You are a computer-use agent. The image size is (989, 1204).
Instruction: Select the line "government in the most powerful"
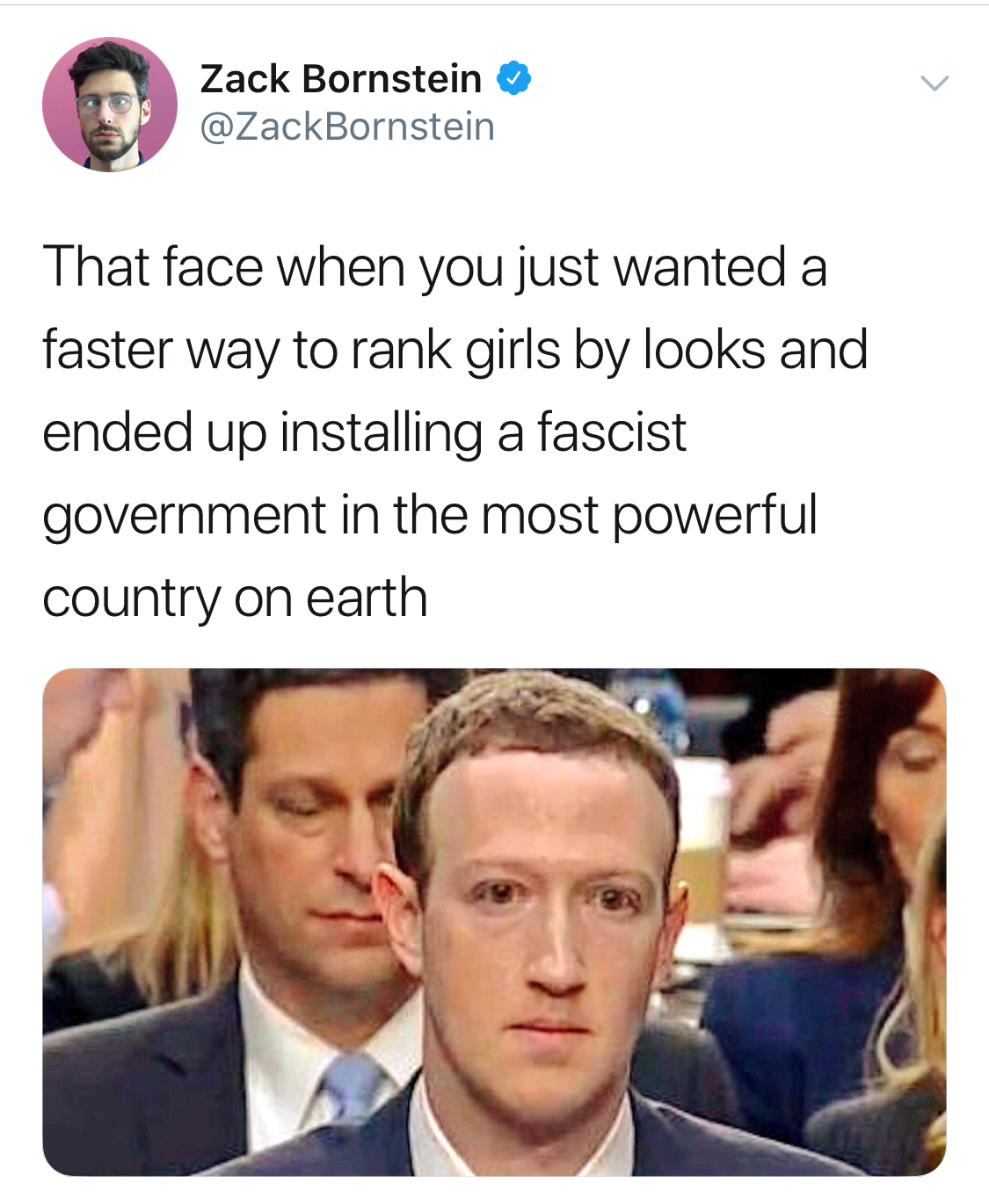click(x=430, y=515)
